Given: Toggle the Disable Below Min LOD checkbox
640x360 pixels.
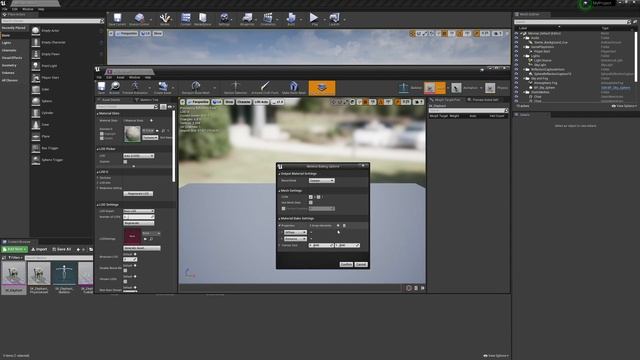Looking at the screenshot, I should tap(125, 270).
